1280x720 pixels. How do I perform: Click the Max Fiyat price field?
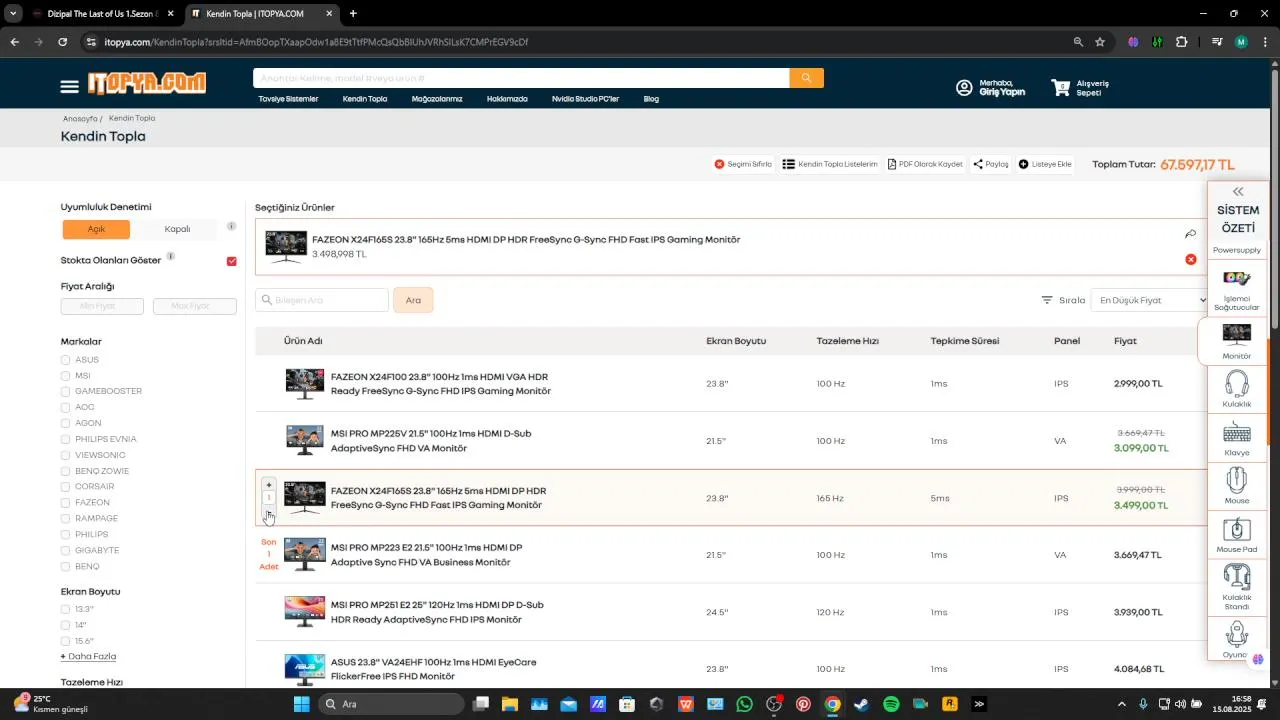click(194, 306)
